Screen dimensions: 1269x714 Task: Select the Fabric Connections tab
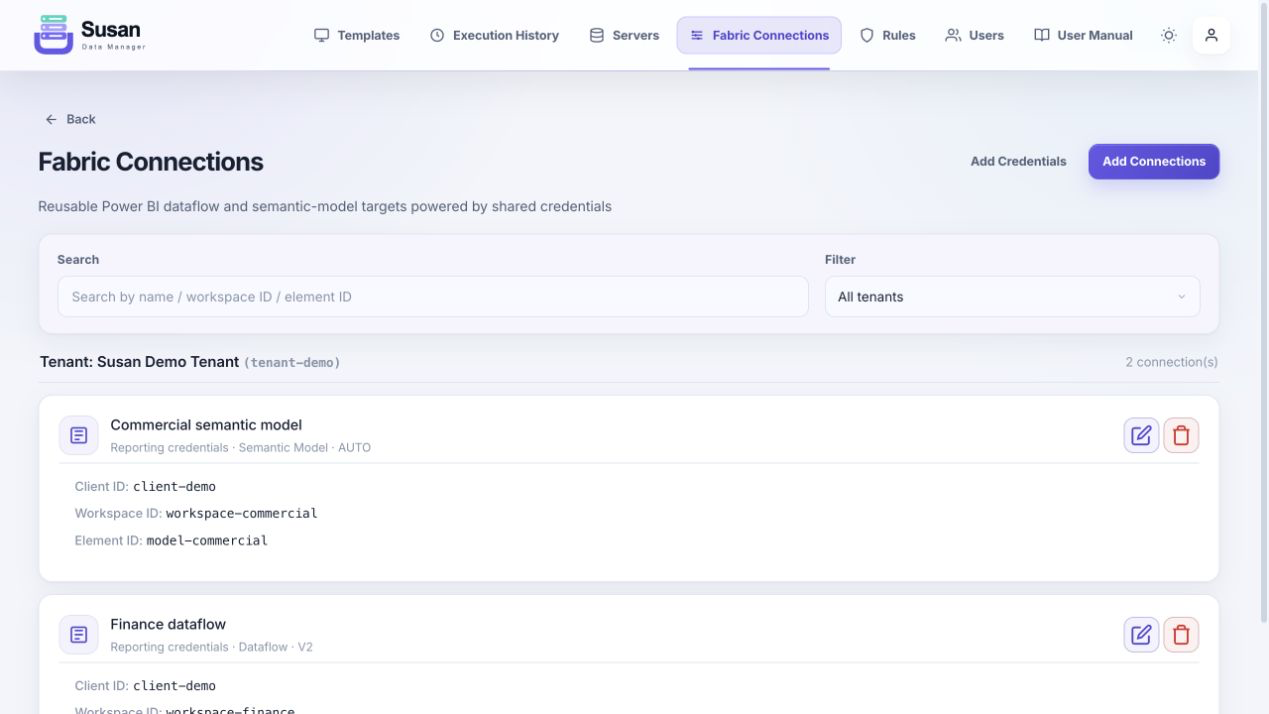coord(759,35)
